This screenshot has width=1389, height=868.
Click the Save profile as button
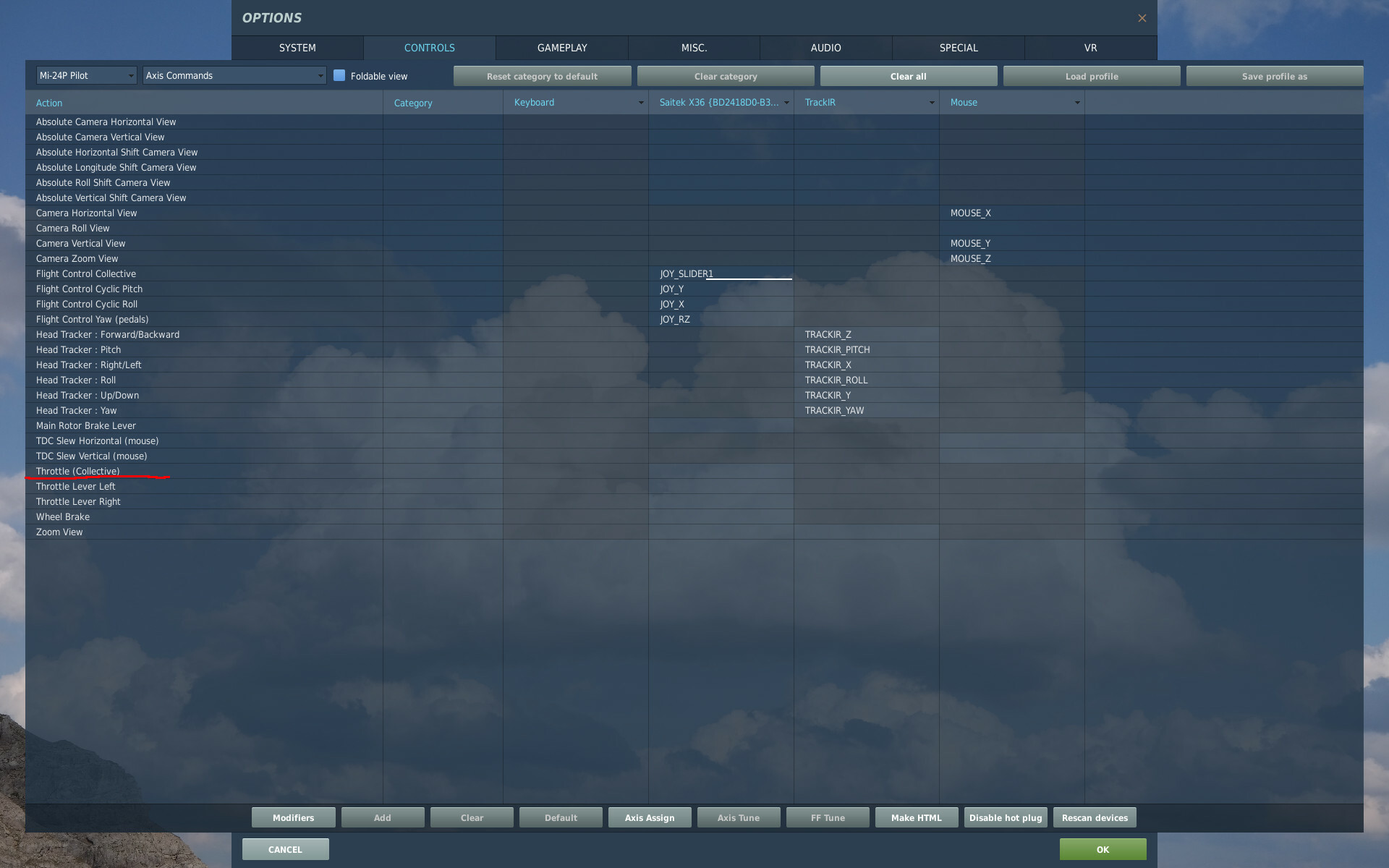click(x=1275, y=76)
